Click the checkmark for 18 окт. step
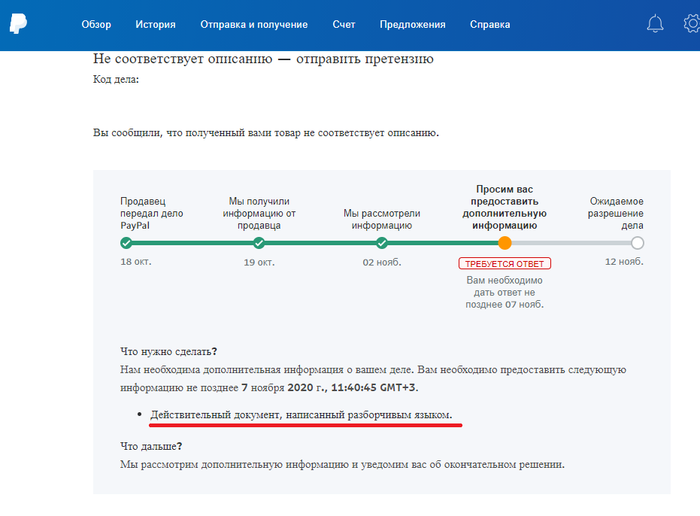The width and height of the screenshot is (700, 516). click(126, 243)
